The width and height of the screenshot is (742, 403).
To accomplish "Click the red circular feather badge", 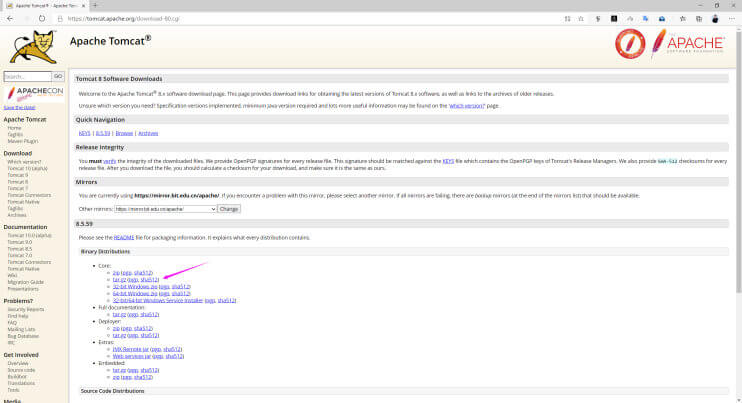I will (630, 44).
